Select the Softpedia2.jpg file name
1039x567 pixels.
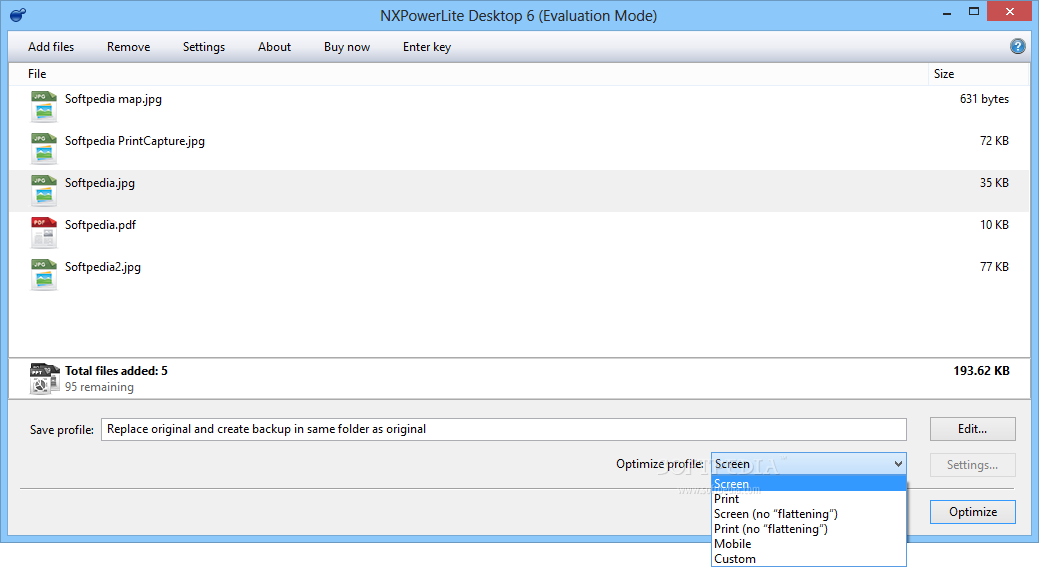tap(103, 267)
